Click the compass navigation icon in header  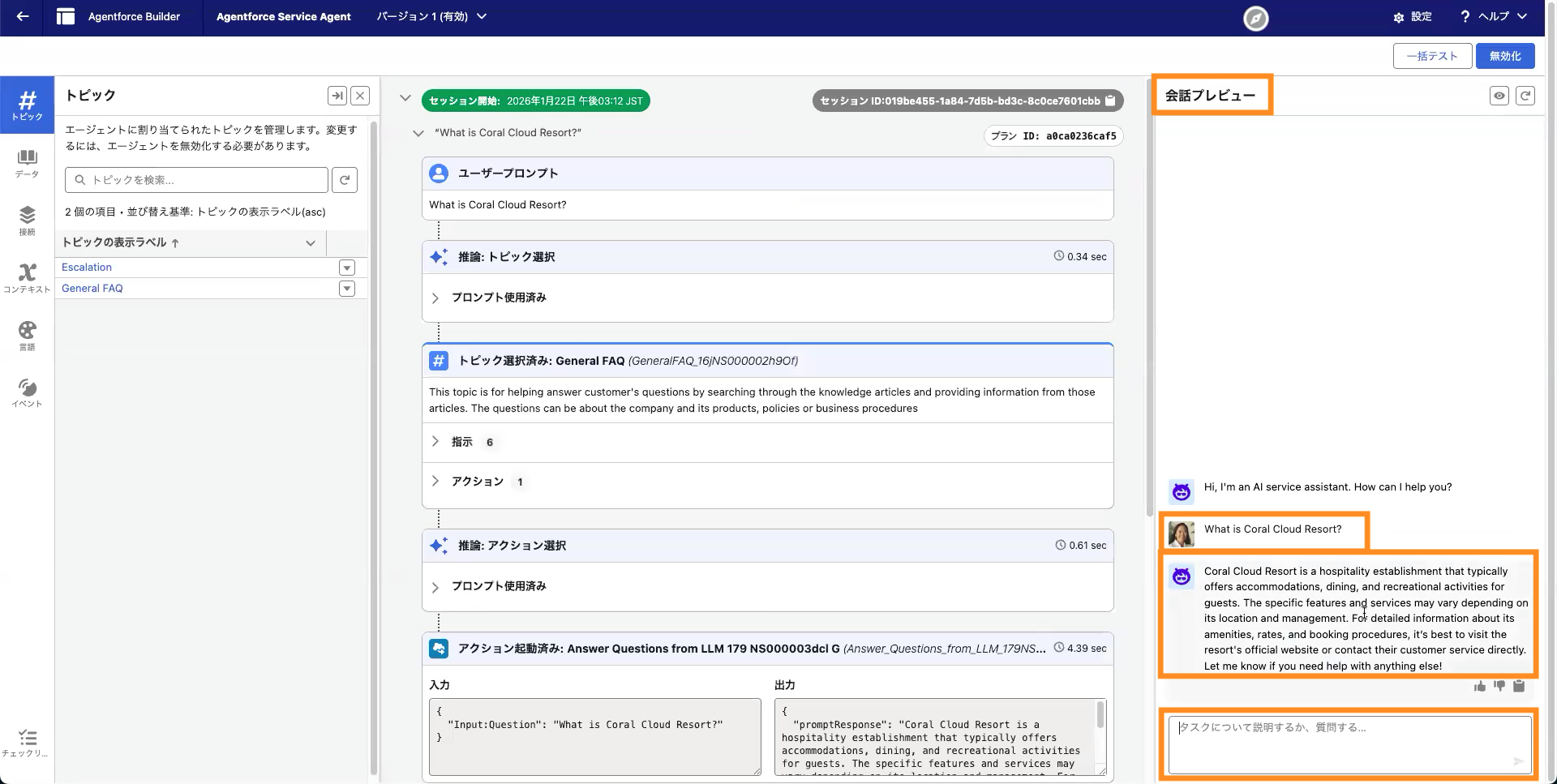click(x=1255, y=18)
